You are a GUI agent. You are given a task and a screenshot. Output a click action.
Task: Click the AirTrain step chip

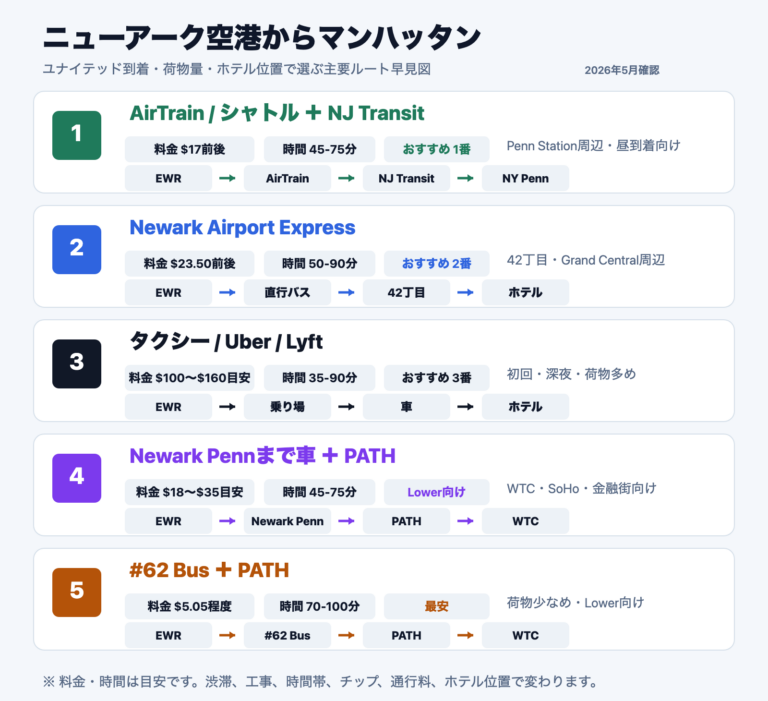pos(288,178)
